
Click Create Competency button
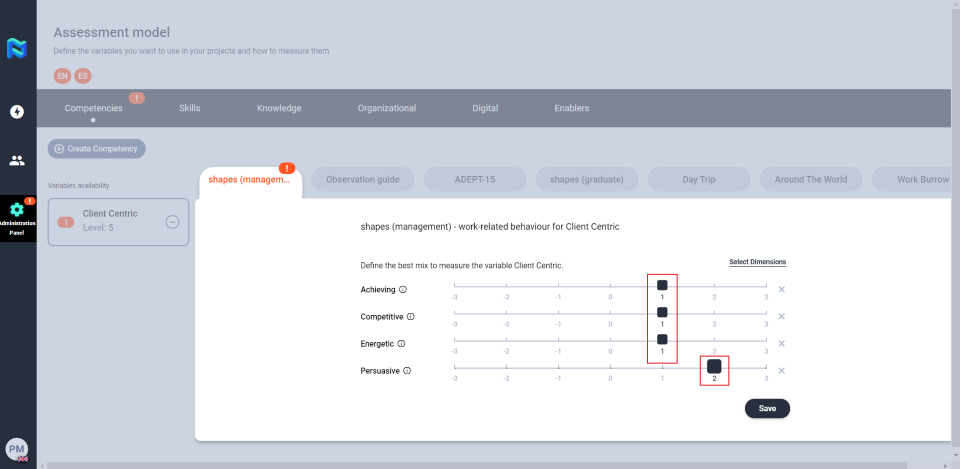pos(97,149)
